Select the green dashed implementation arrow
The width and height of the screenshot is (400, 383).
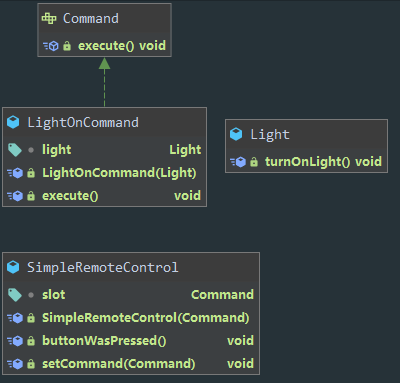pos(104,82)
